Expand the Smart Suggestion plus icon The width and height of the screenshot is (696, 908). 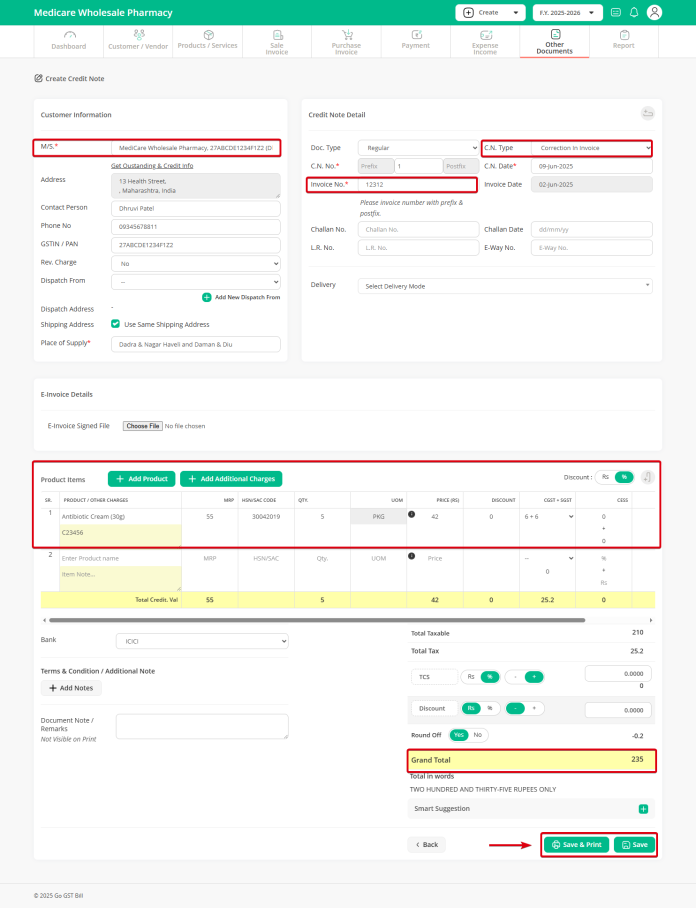(643, 808)
